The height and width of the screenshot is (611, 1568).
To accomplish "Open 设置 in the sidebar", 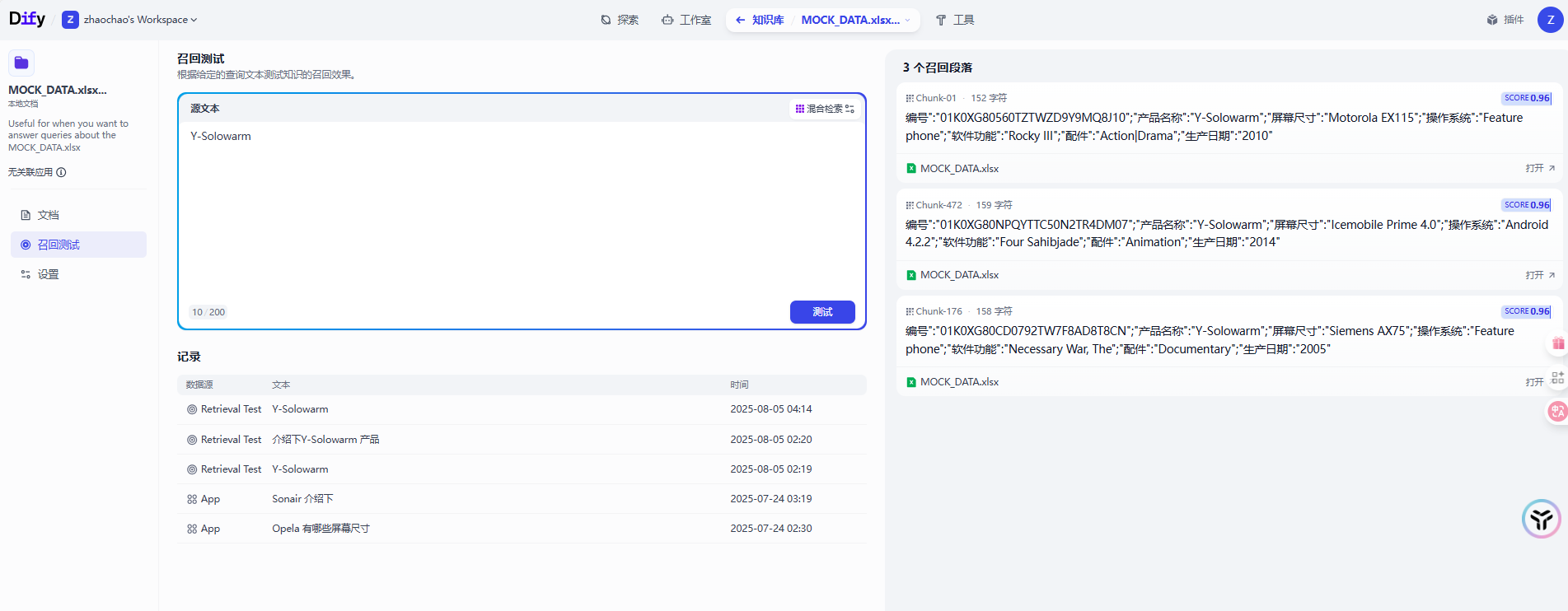I will point(48,274).
